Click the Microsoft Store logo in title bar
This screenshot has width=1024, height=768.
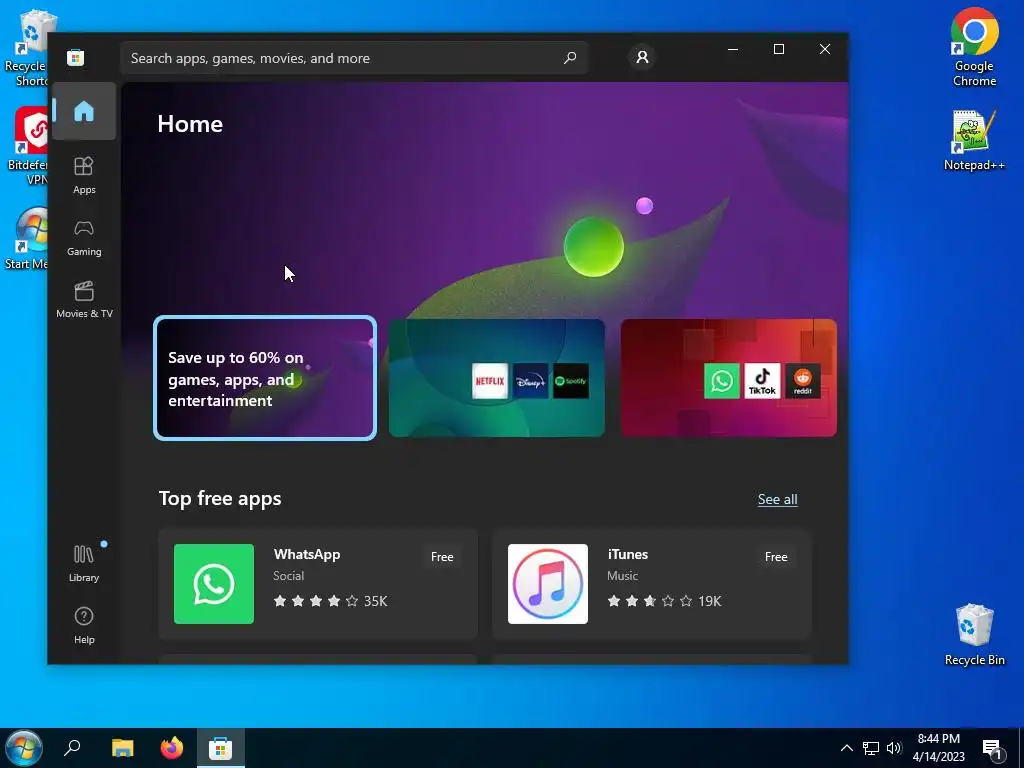point(75,57)
